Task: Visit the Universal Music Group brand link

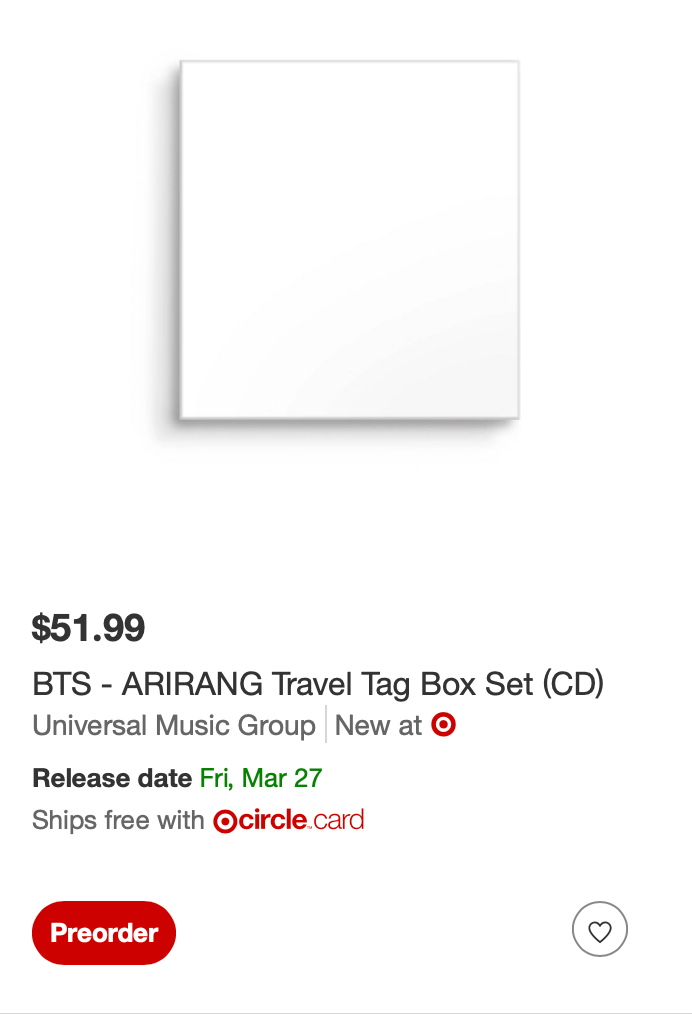Action: tap(174, 725)
